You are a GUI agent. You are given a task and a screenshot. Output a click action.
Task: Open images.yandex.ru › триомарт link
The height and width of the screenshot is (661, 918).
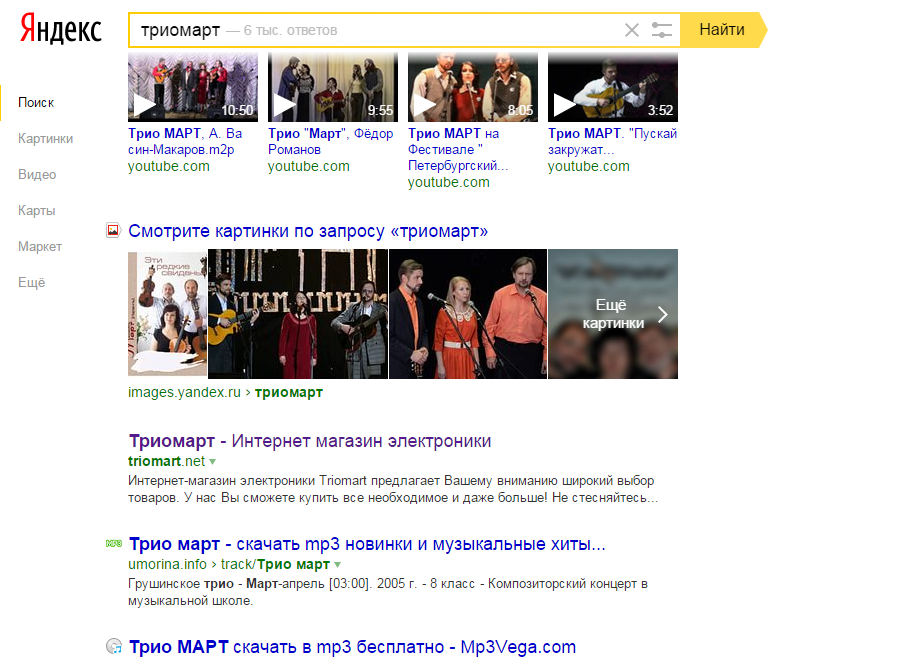pyautogui.click(x=225, y=392)
